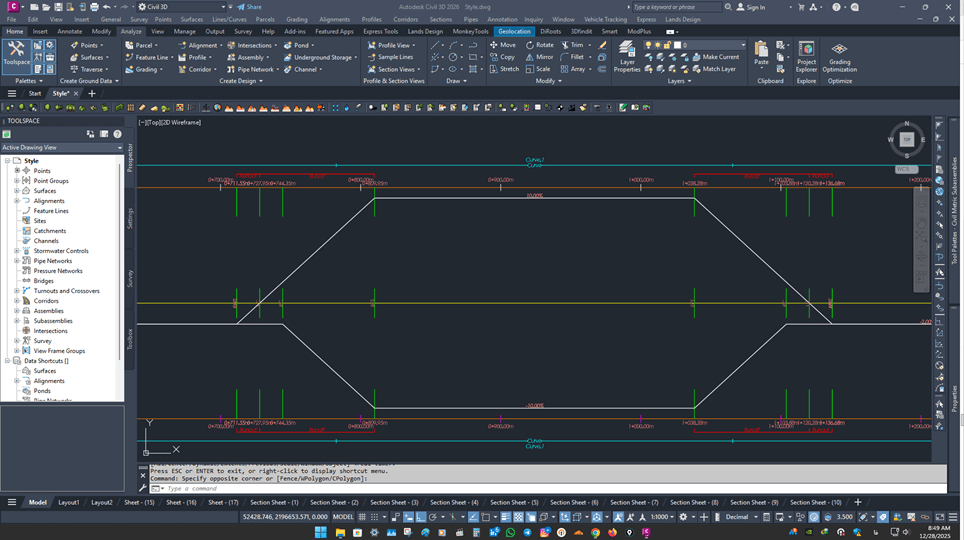964x540 pixels.
Task: Click the command line input field
Action: (540, 488)
